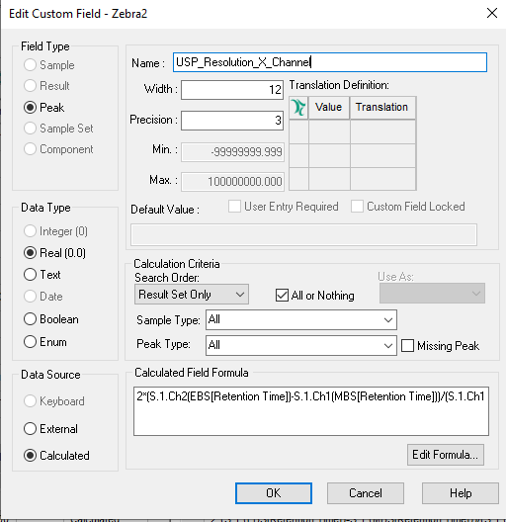This screenshot has height=522, width=506.
Task: Toggle the All or Nothing checkbox
Action: (282, 295)
